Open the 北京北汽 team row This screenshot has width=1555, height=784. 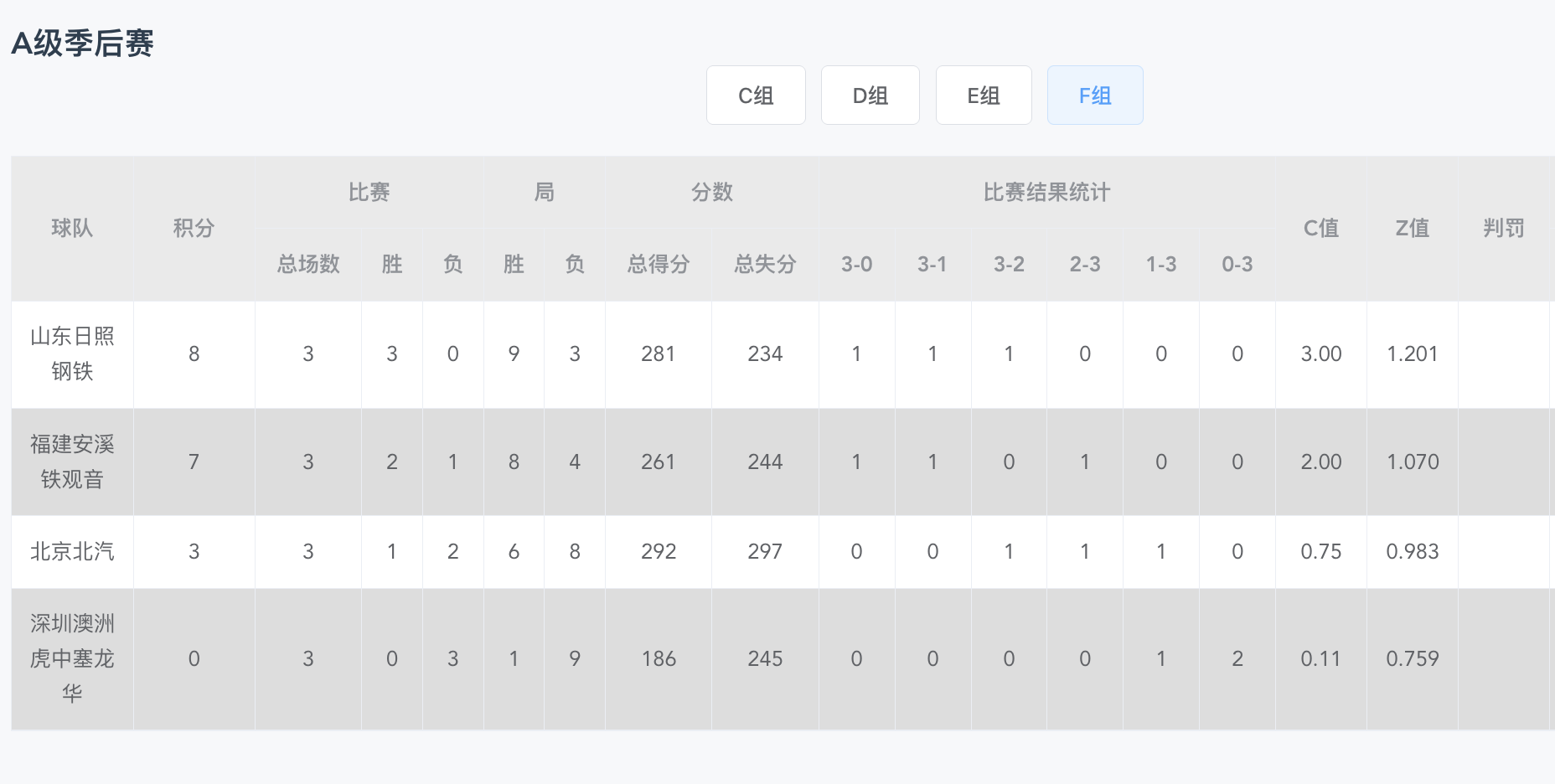72,551
